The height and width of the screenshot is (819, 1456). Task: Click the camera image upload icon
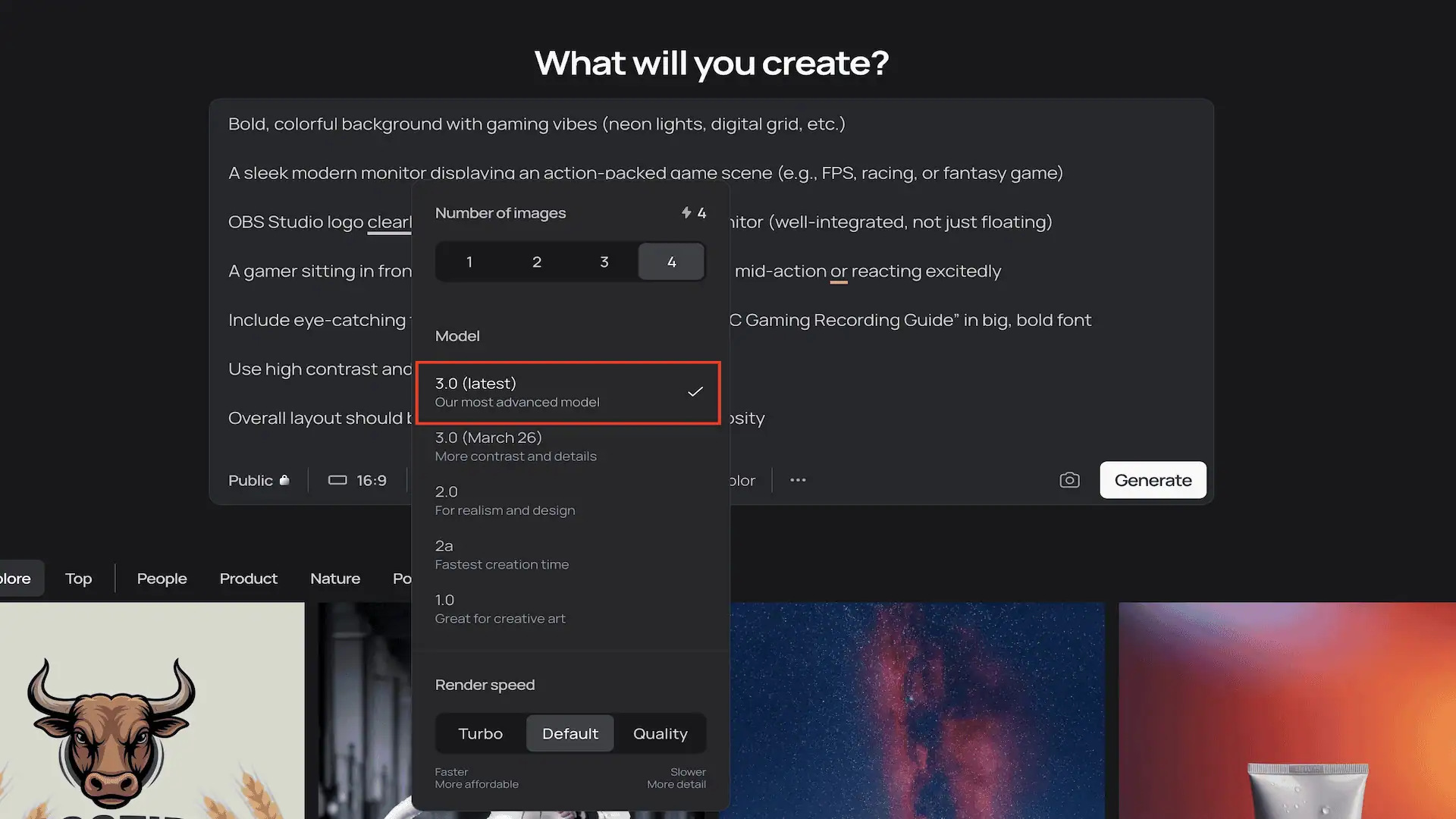(x=1069, y=480)
